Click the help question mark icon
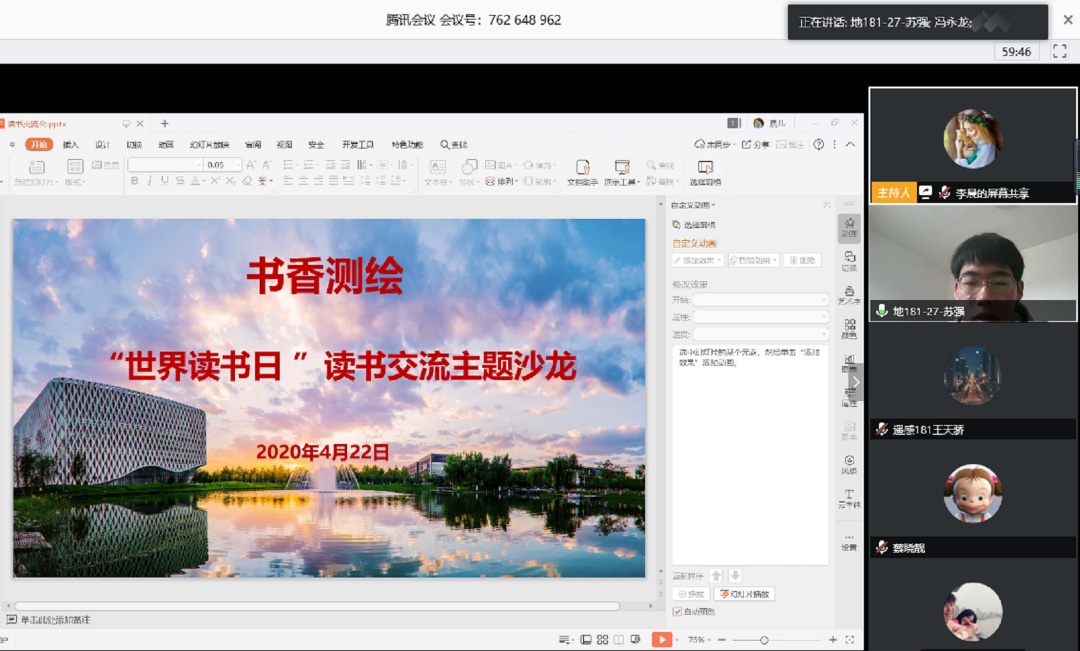The width and height of the screenshot is (1080, 651). point(819,145)
